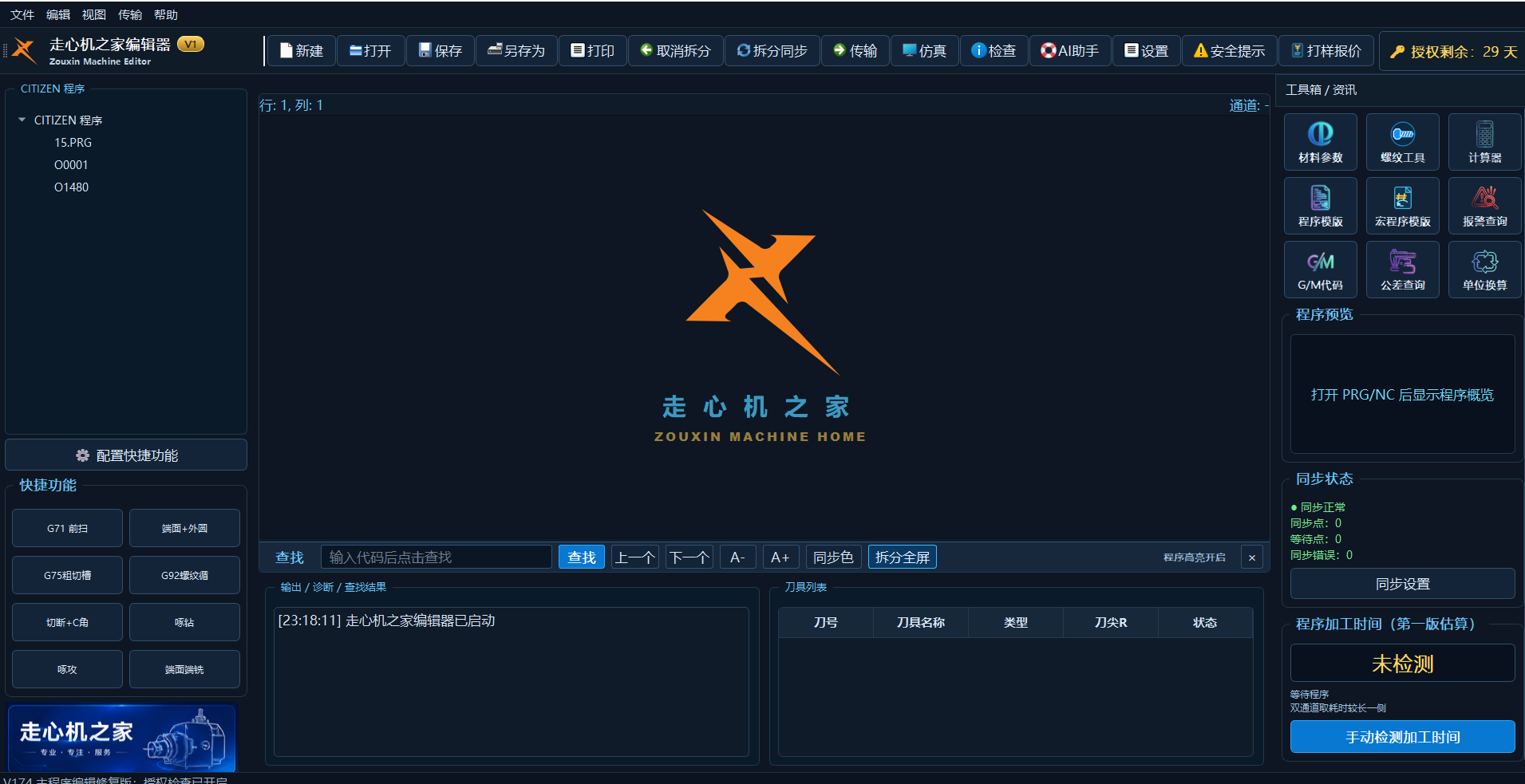Start 仿真 simulation
The height and width of the screenshot is (784, 1525).
tap(925, 51)
